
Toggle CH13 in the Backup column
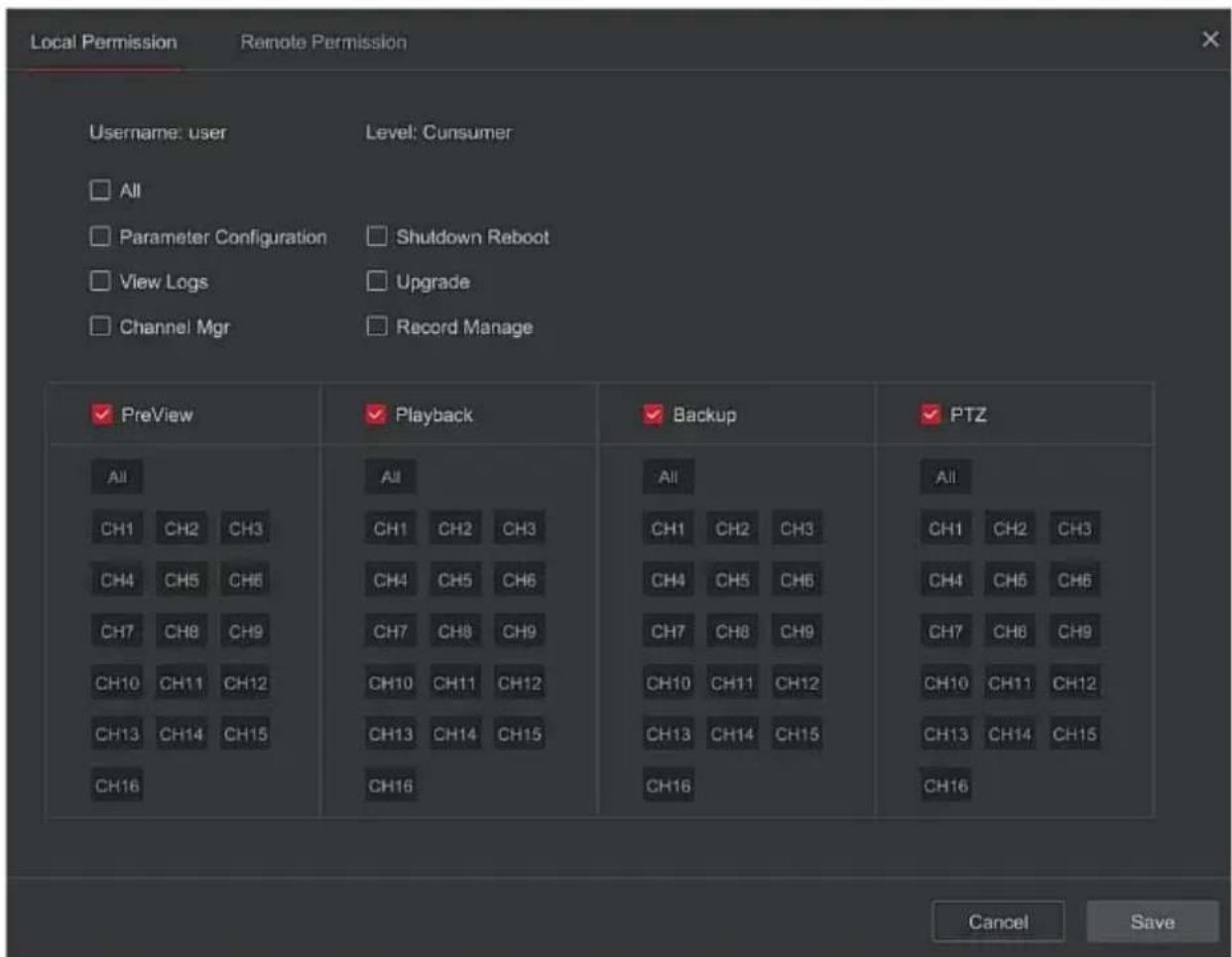click(669, 735)
